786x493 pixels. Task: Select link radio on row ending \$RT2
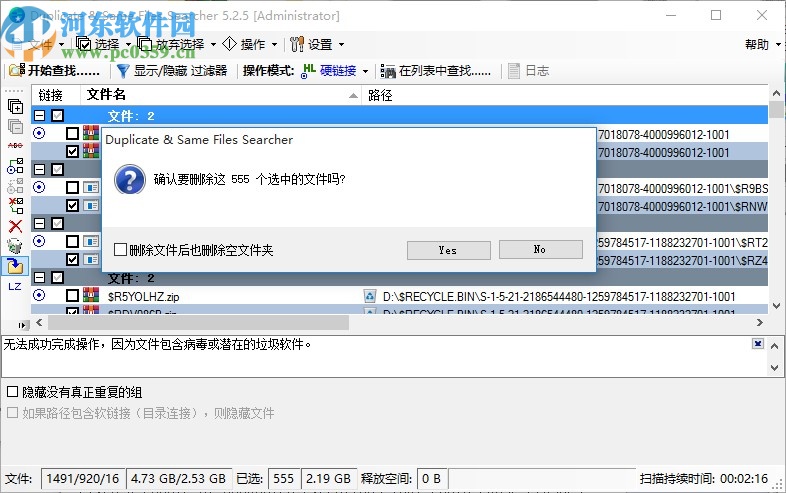[x=39, y=241]
